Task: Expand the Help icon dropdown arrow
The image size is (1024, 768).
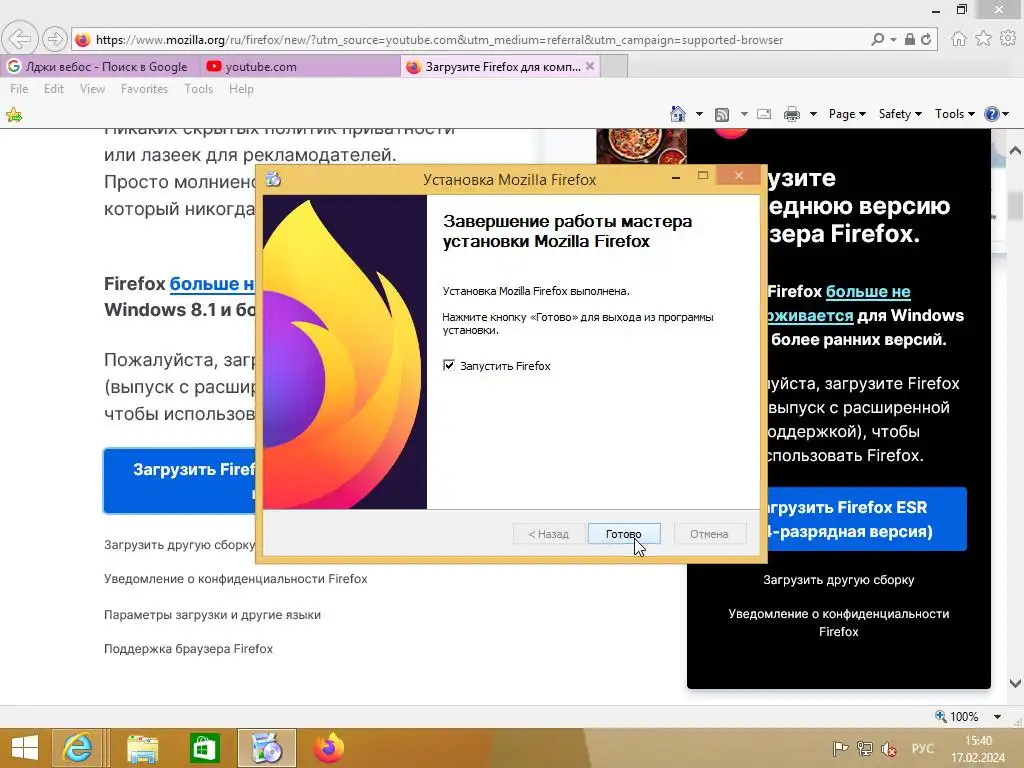Action: click(x=1006, y=114)
